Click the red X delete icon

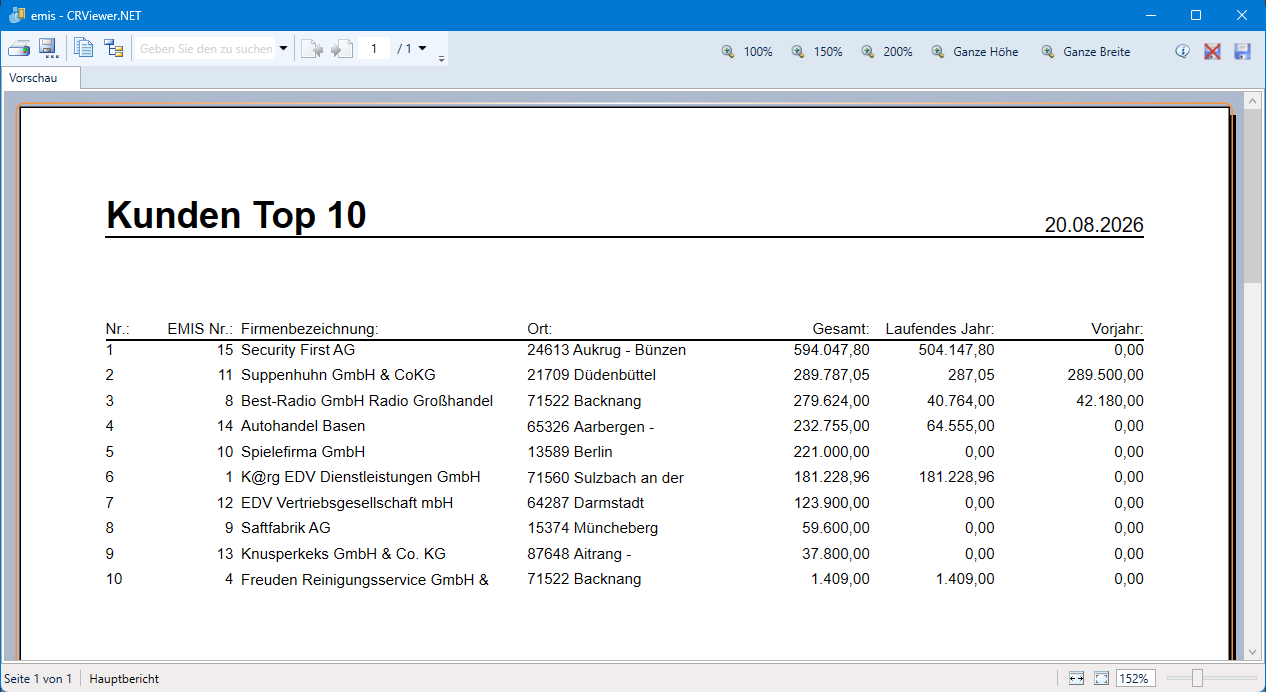1212,51
